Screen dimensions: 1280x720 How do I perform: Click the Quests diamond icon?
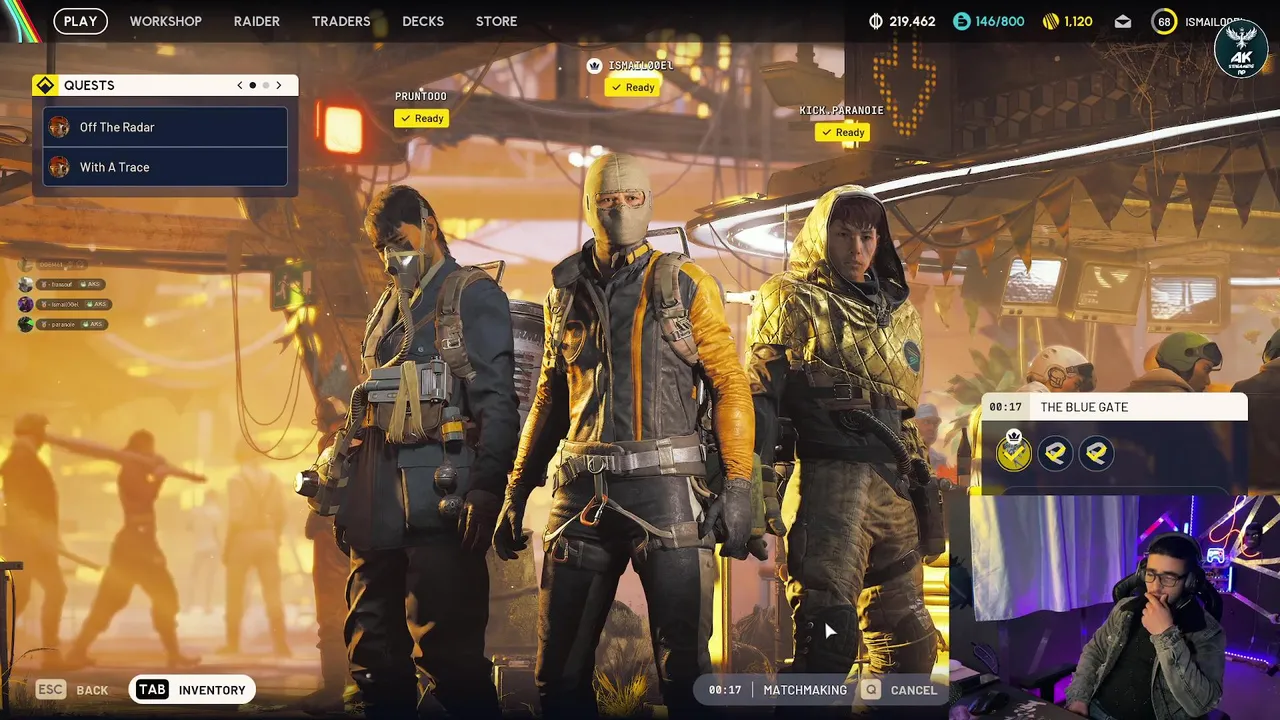point(45,85)
